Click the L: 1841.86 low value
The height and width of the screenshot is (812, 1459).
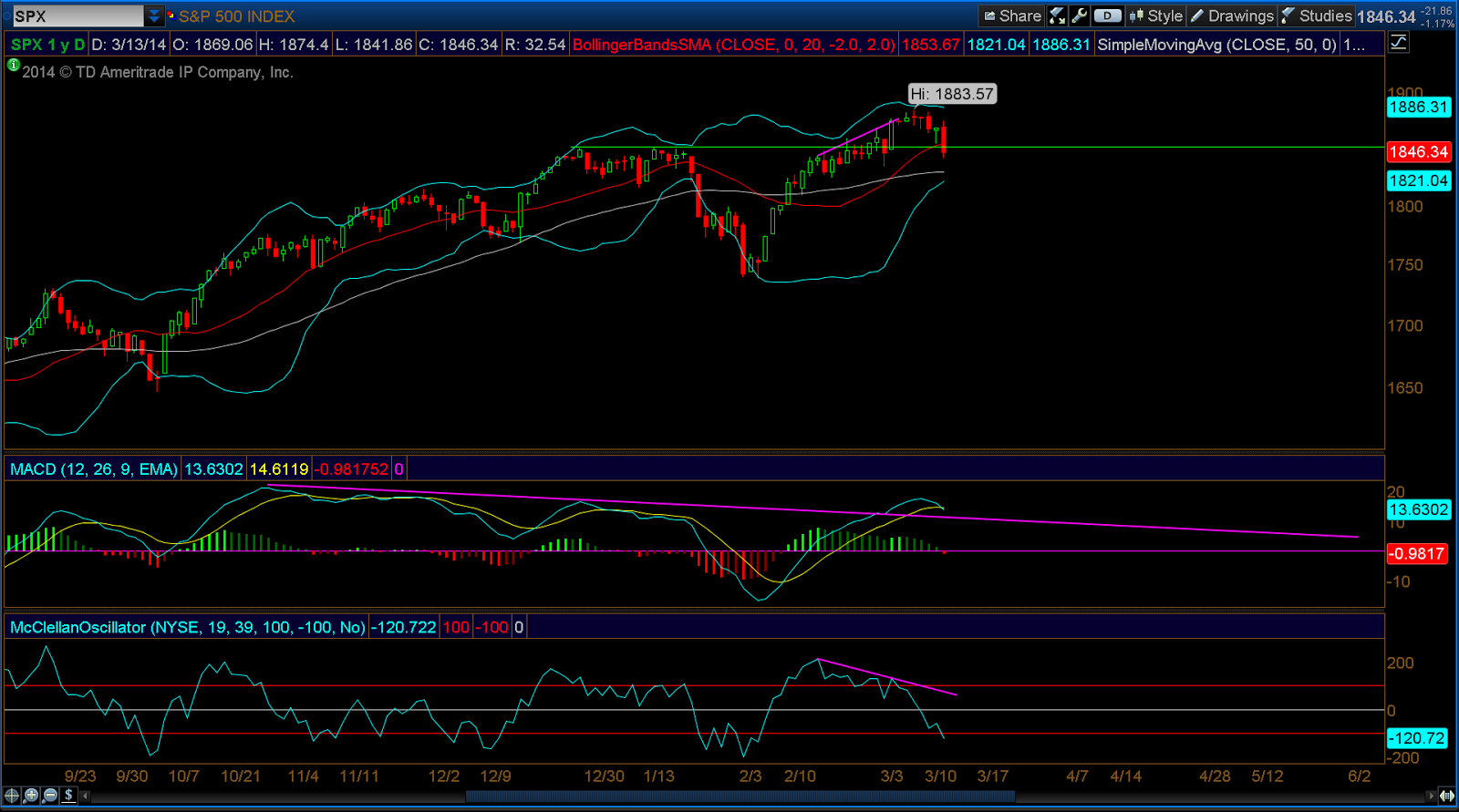pos(374,44)
